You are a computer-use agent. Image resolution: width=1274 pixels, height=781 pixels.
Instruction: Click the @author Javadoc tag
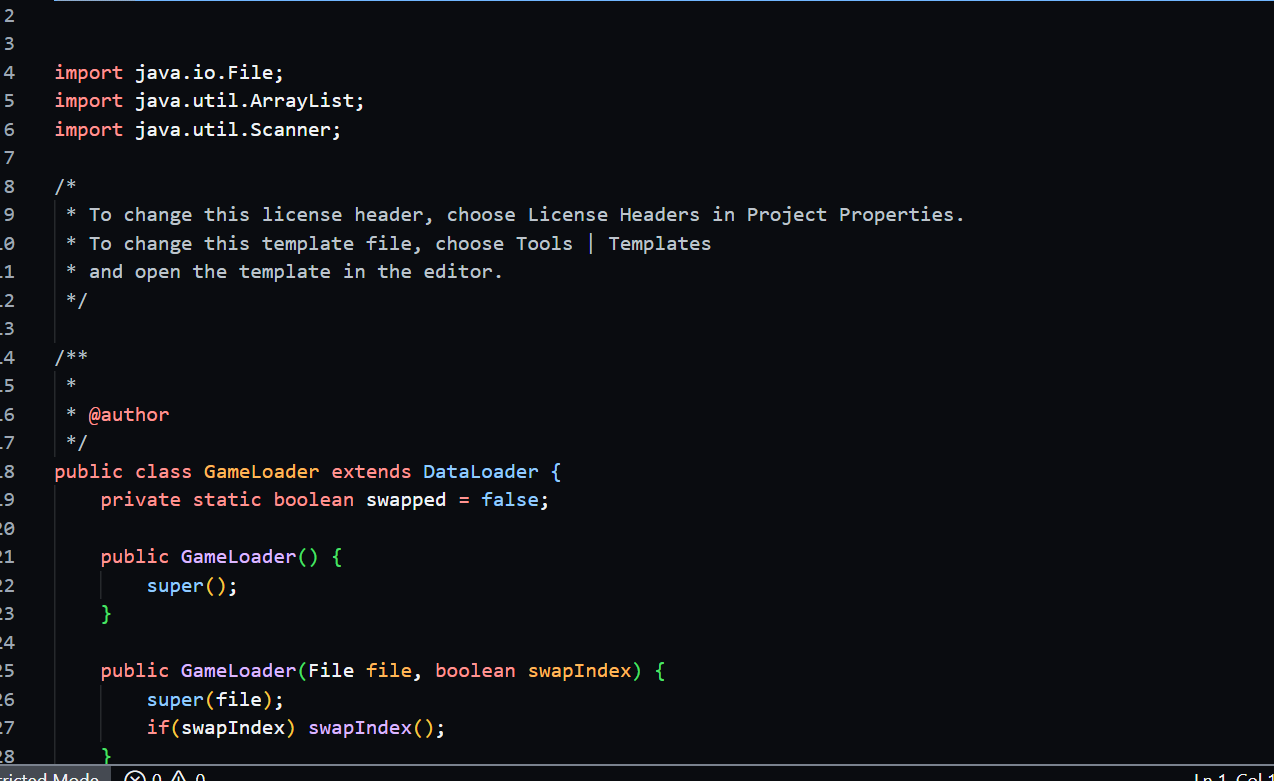click(129, 414)
